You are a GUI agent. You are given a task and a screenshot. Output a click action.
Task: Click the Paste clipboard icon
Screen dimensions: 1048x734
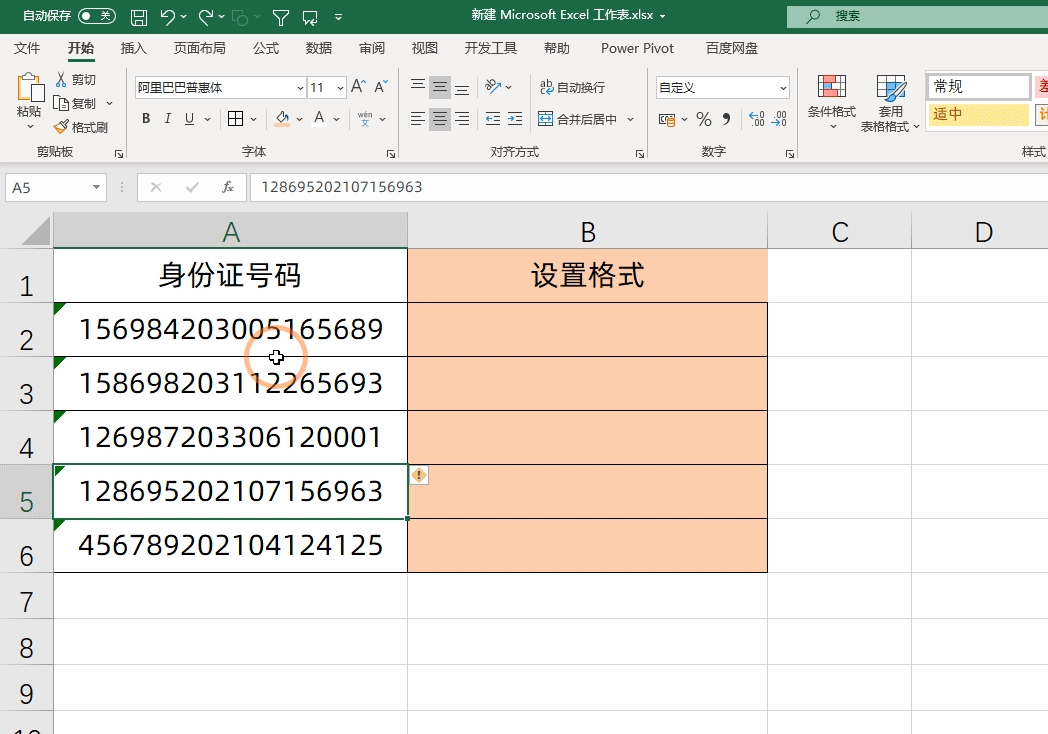coord(30,88)
